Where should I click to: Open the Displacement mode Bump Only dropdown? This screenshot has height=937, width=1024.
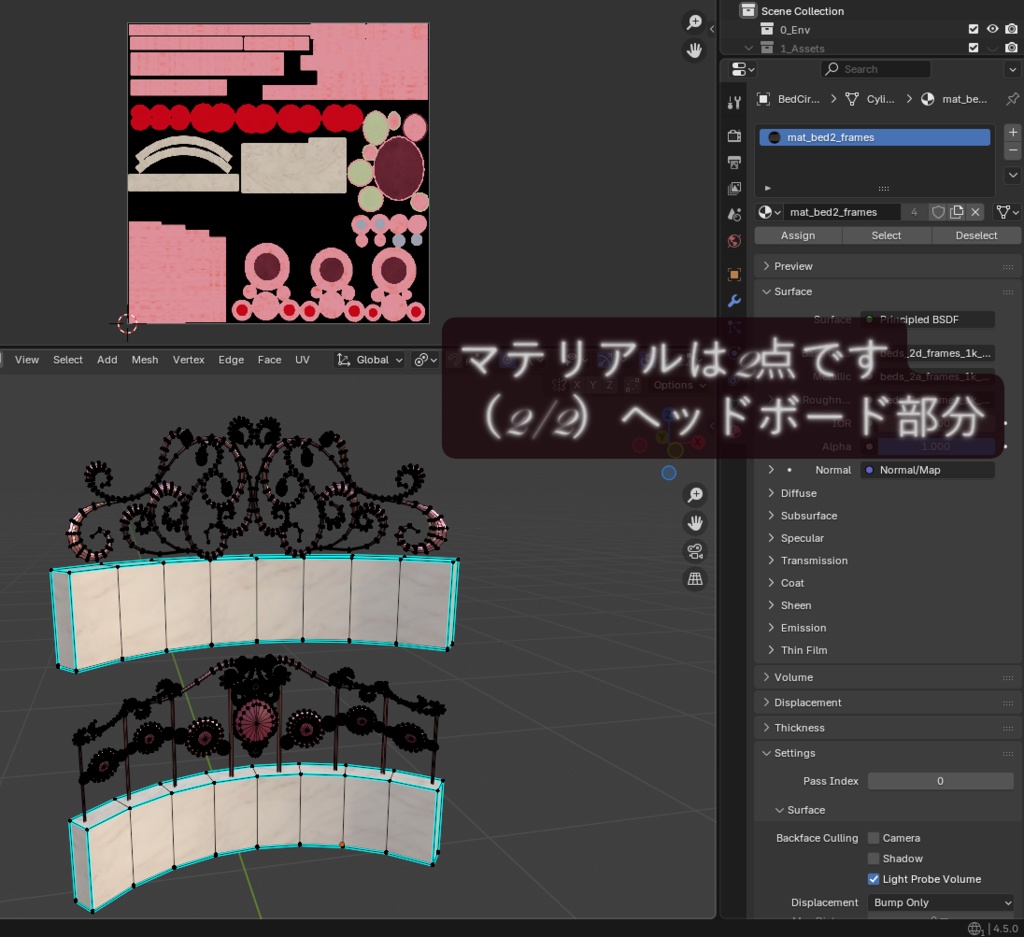coord(940,902)
